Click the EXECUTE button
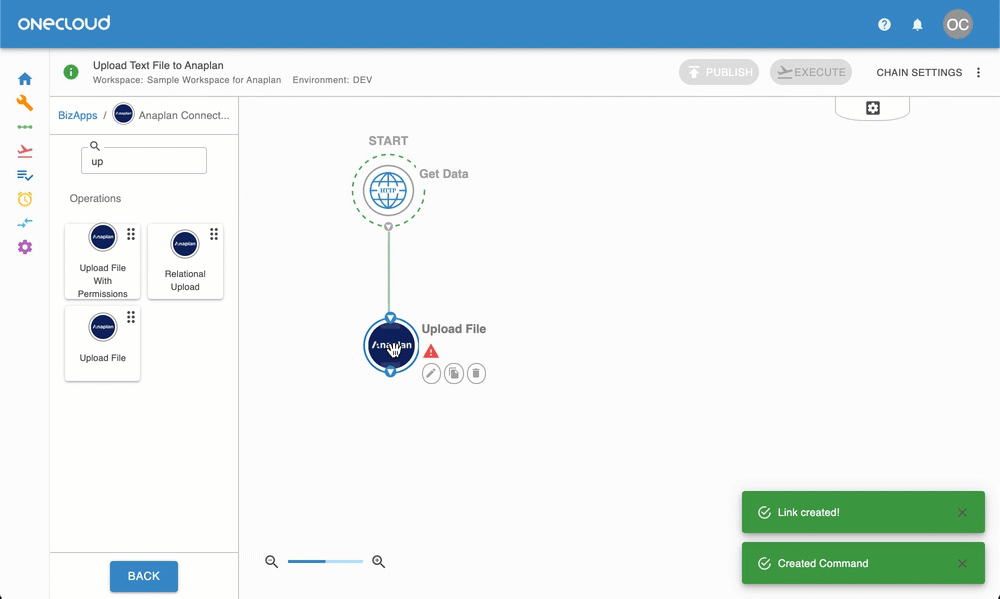 point(811,72)
